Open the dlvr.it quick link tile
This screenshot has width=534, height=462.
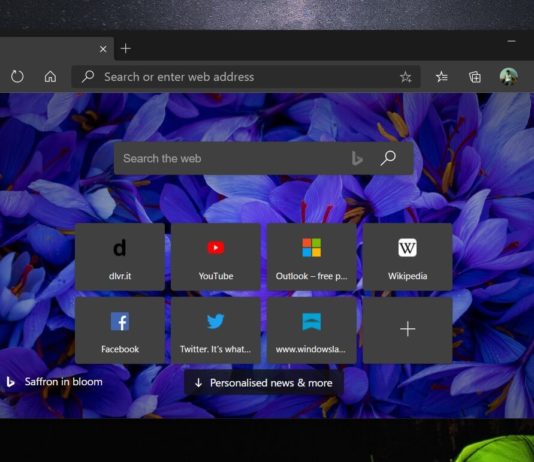pyautogui.click(x=120, y=257)
